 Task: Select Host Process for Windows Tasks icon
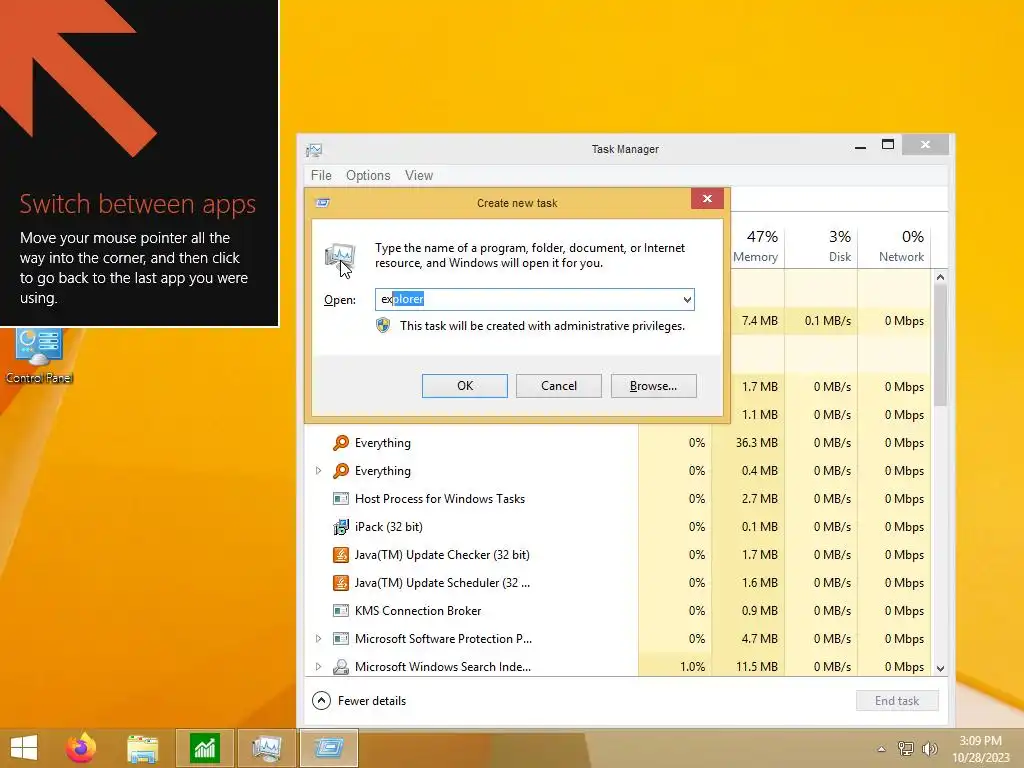click(x=340, y=499)
